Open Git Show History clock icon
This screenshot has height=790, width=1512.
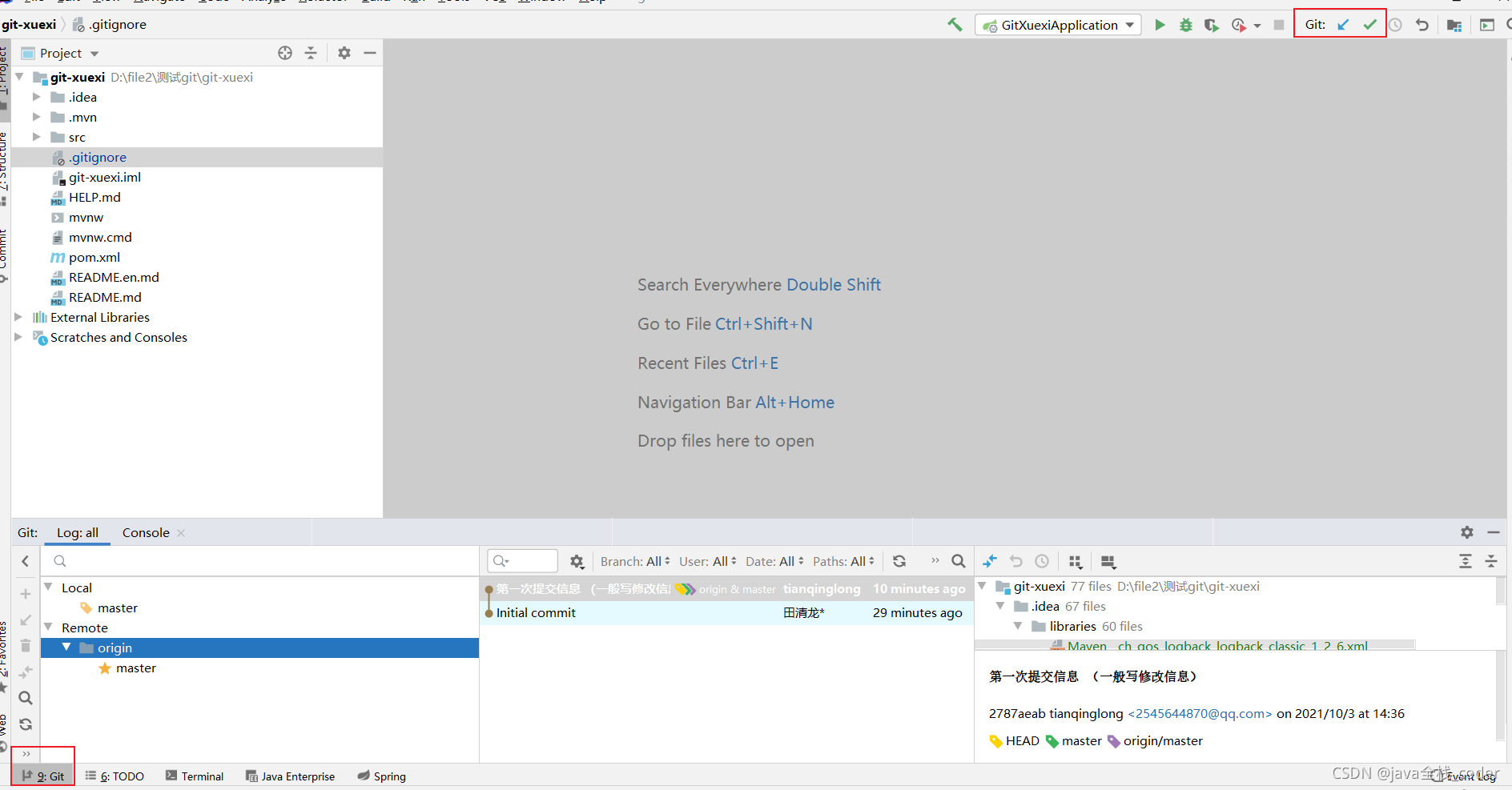coord(1395,25)
